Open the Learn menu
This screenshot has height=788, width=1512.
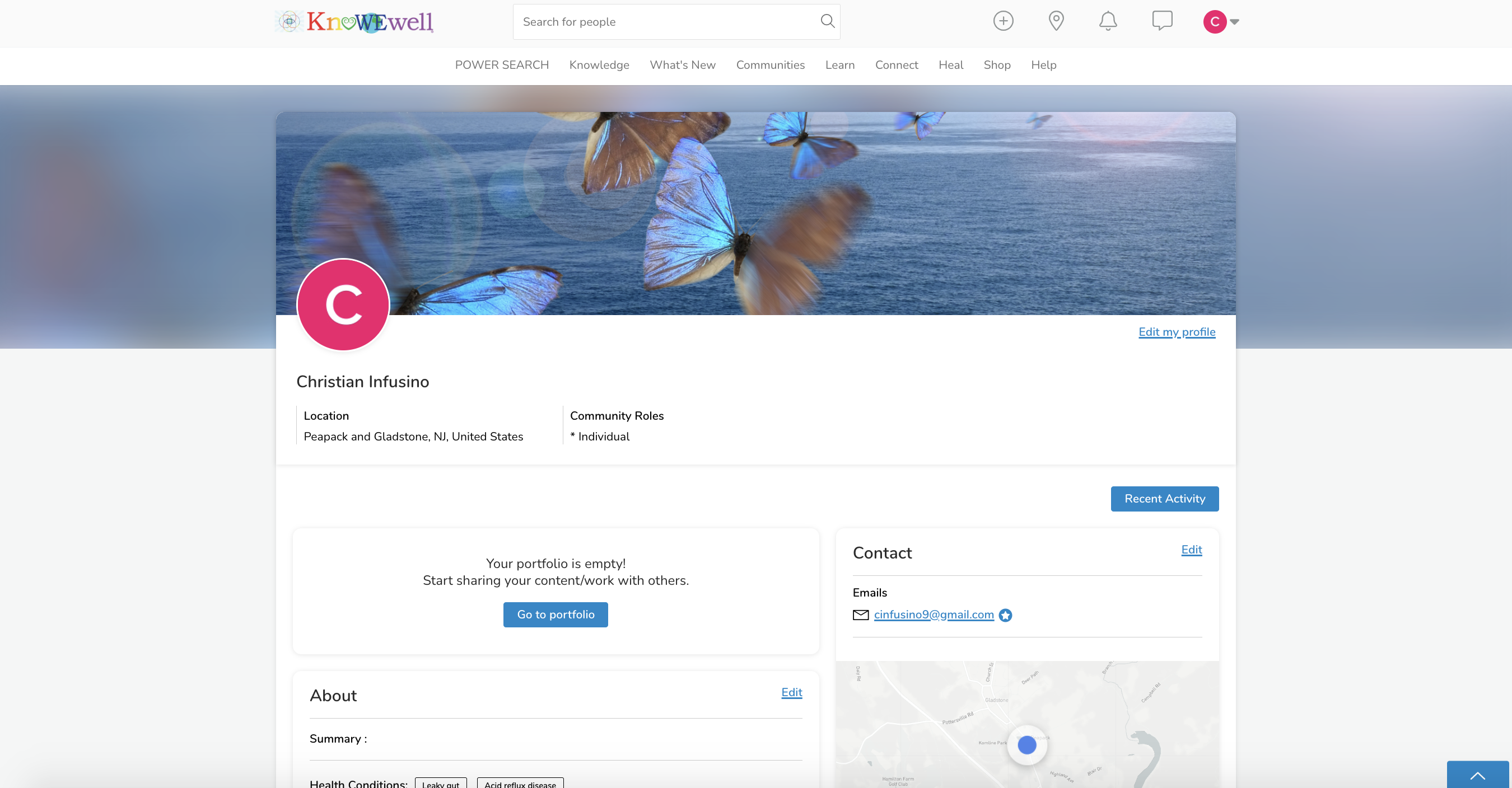[839, 65]
